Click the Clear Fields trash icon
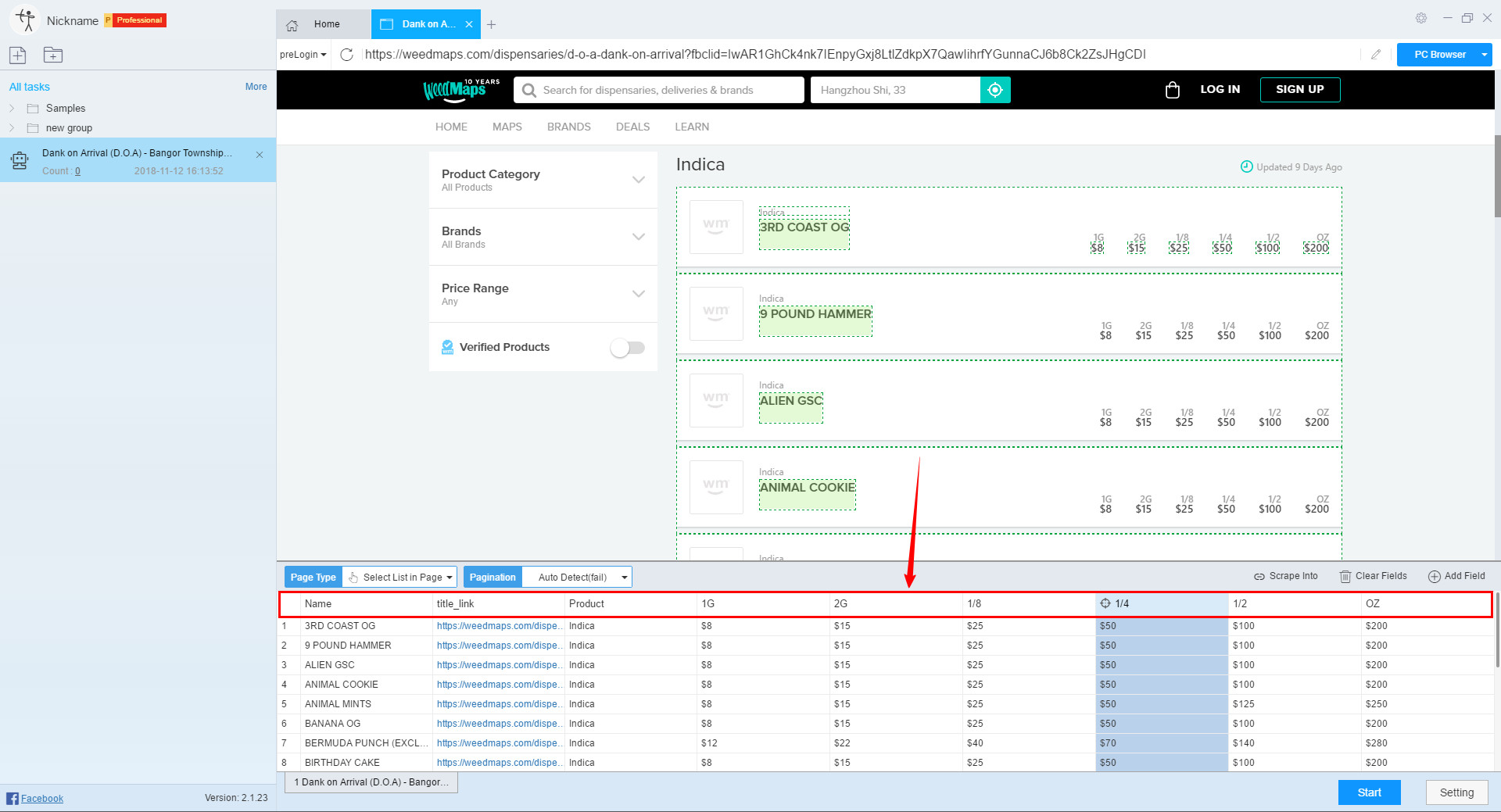This screenshot has width=1501, height=812. pyautogui.click(x=1345, y=577)
